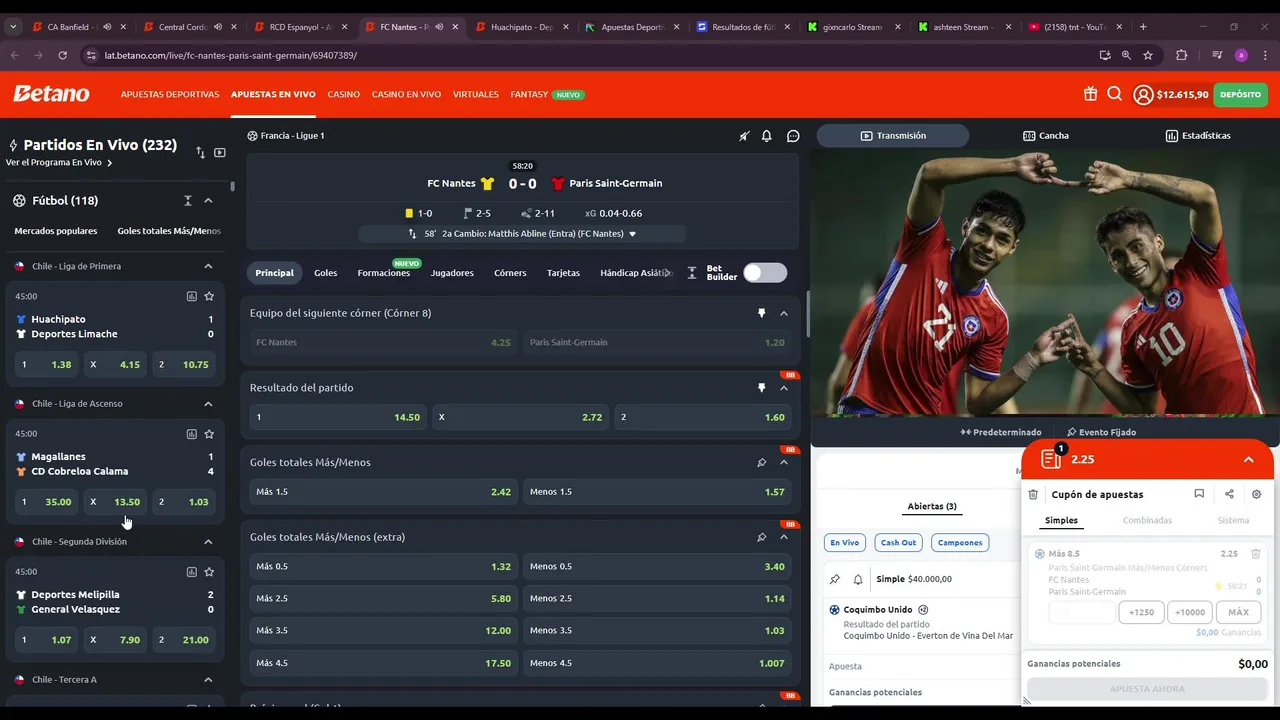Open the CASINO menu item
The image size is (1280, 720).
[343, 94]
